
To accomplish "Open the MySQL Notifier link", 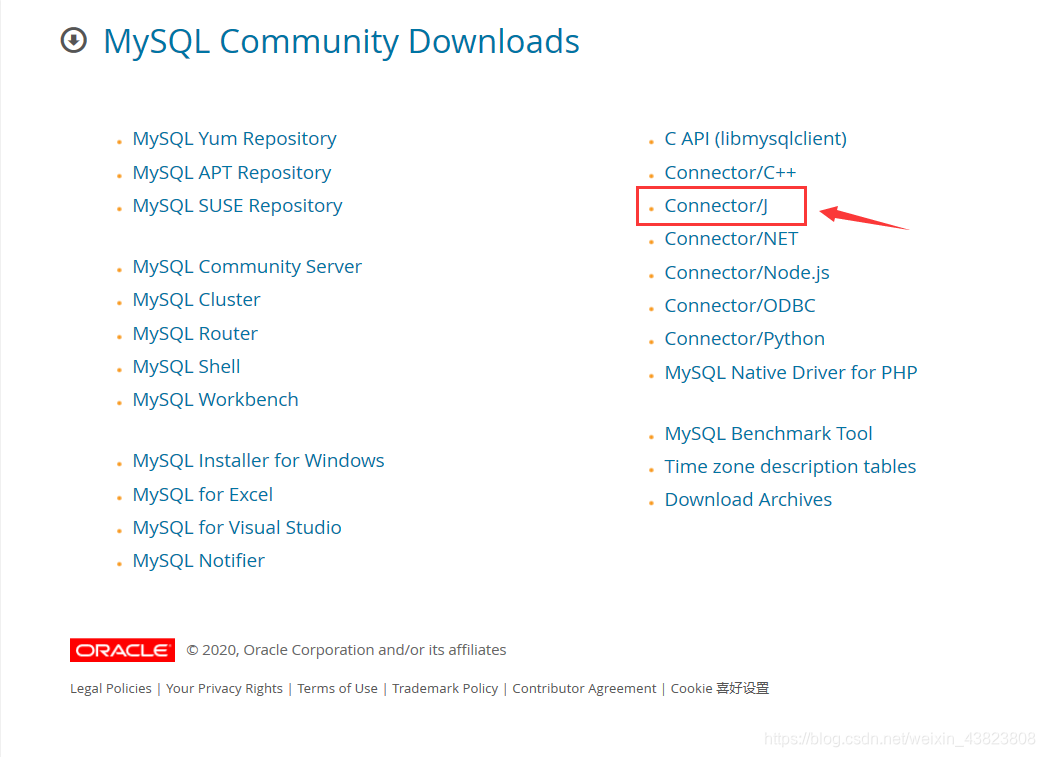I will coord(199,560).
